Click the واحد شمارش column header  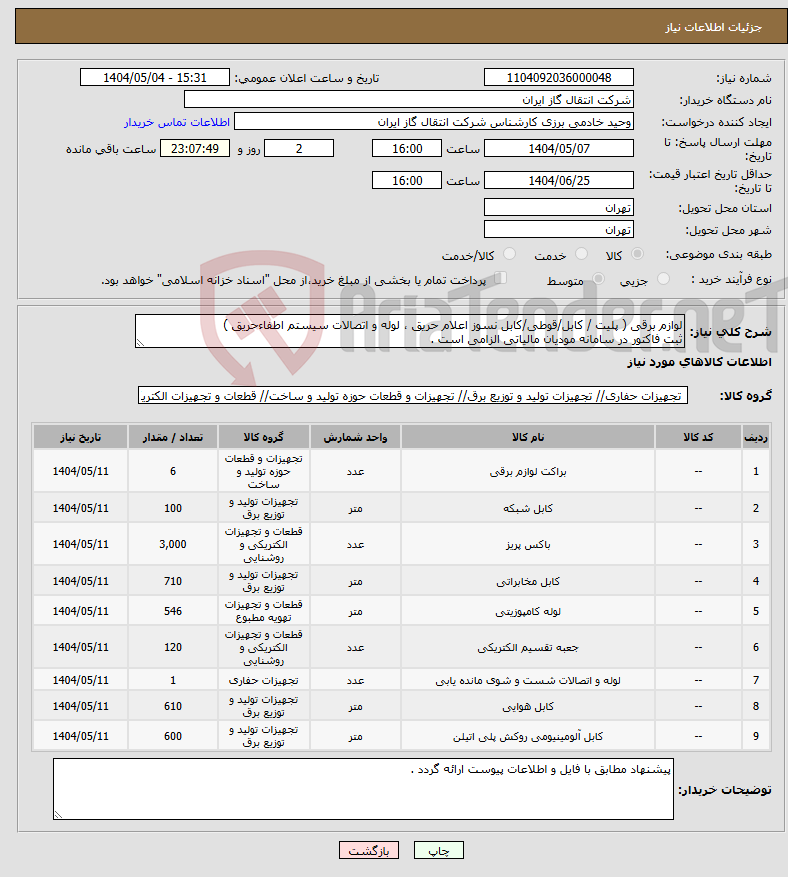(x=355, y=437)
